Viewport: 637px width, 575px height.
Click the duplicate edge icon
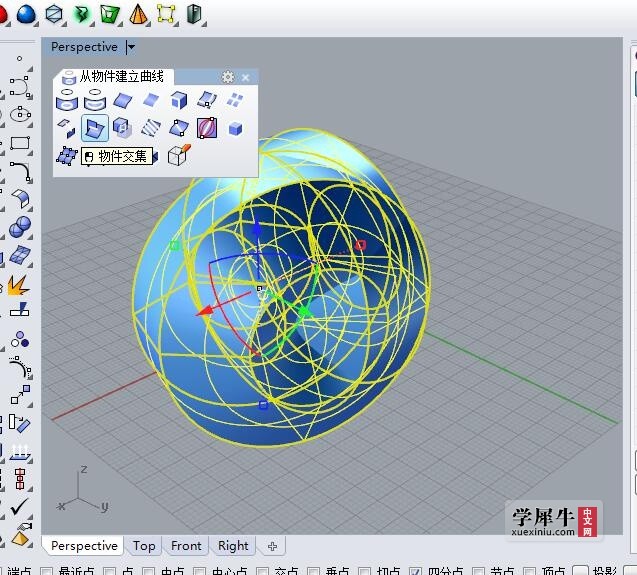click(x=123, y=100)
